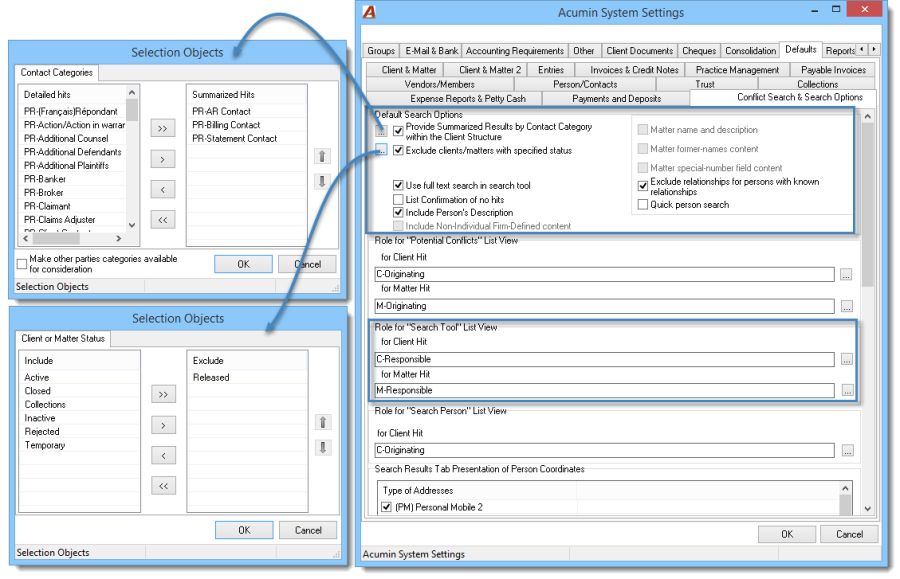Toggle Include Person's Description checkbox

[398, 212]
